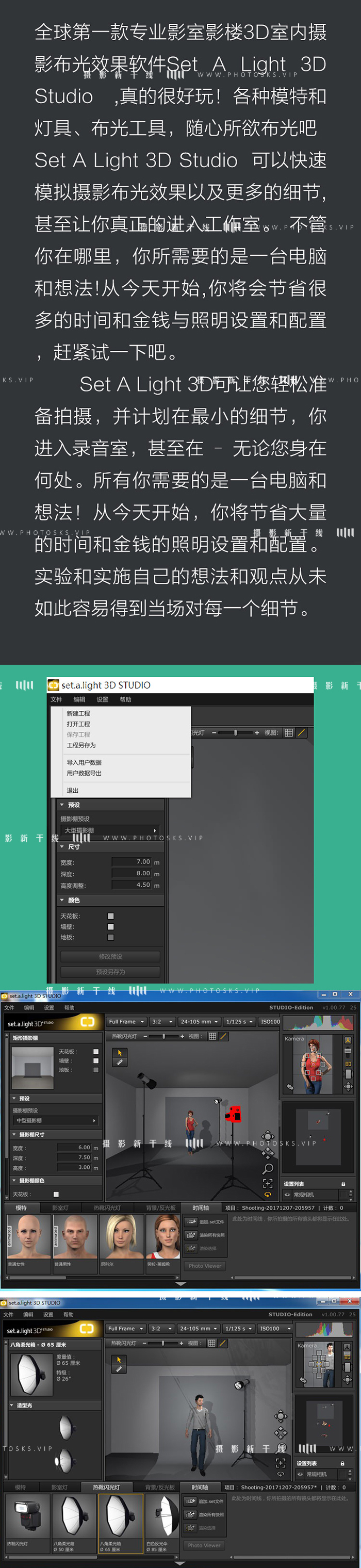Select the arrow pointer tool in bottom screenshot
Image resolution: width=361 pixels, height=1568 pixels.
point(119,1359)
